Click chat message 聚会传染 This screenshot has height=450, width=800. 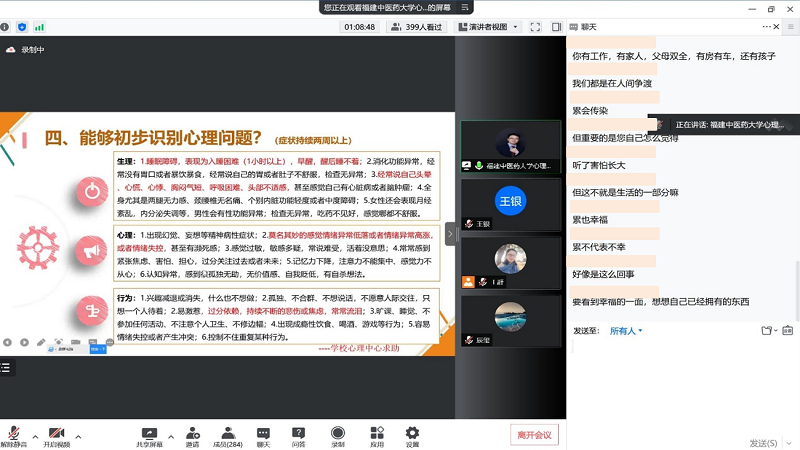point(590,111)
